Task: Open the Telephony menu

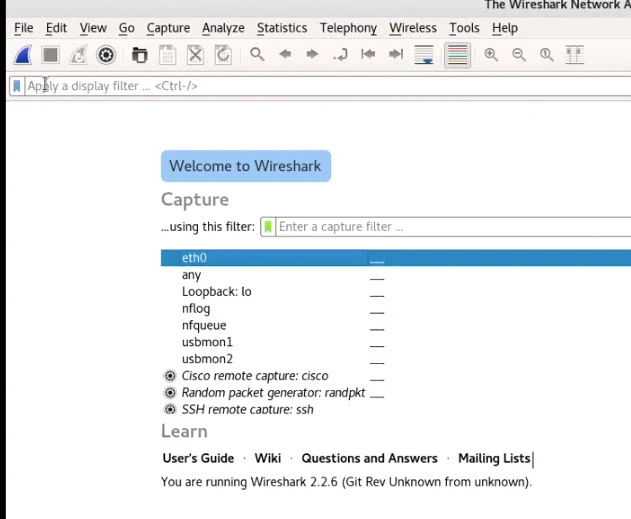Action: (x=348, y=28)
